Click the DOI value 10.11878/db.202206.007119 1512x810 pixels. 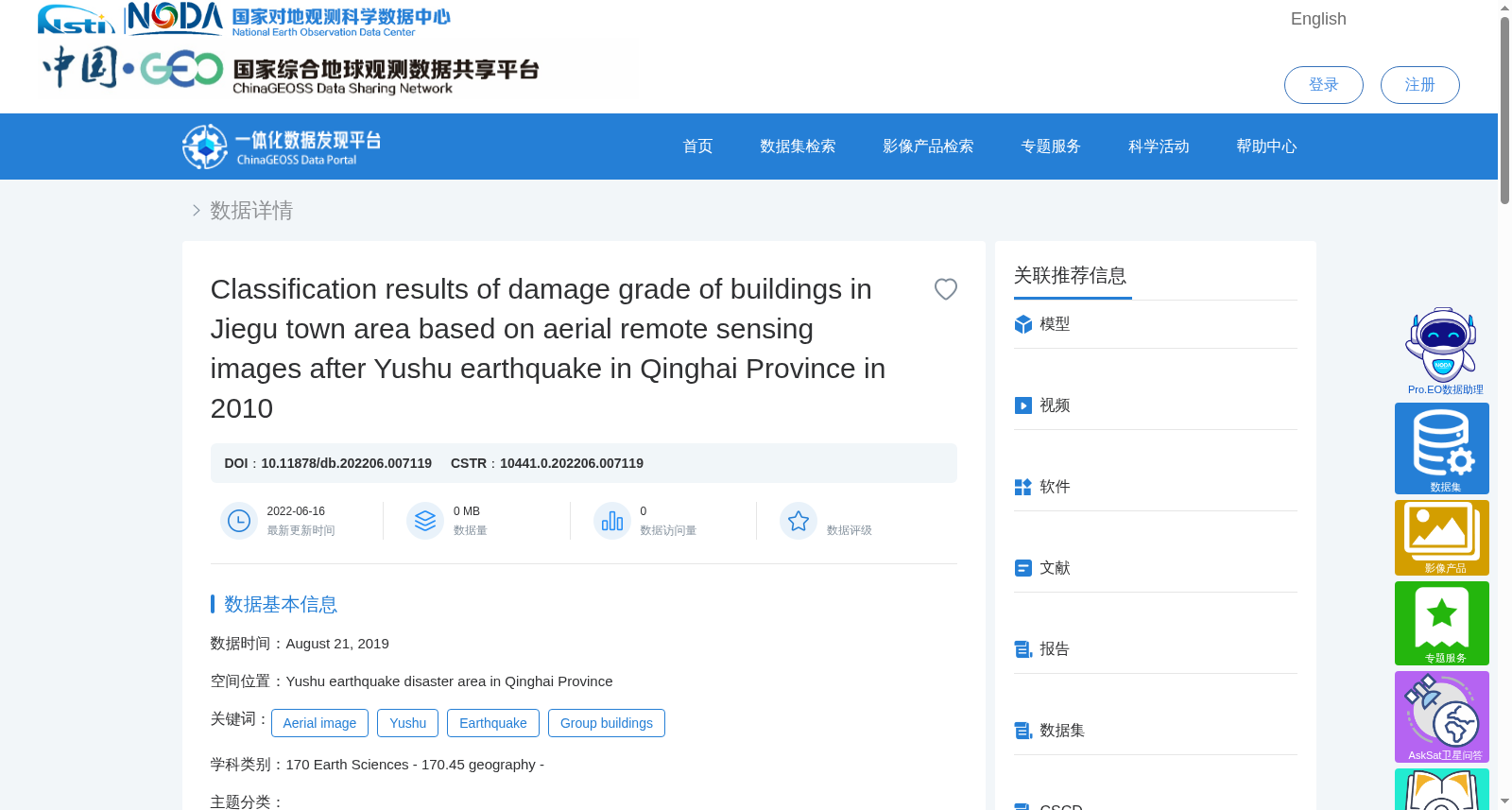(346, 463)
